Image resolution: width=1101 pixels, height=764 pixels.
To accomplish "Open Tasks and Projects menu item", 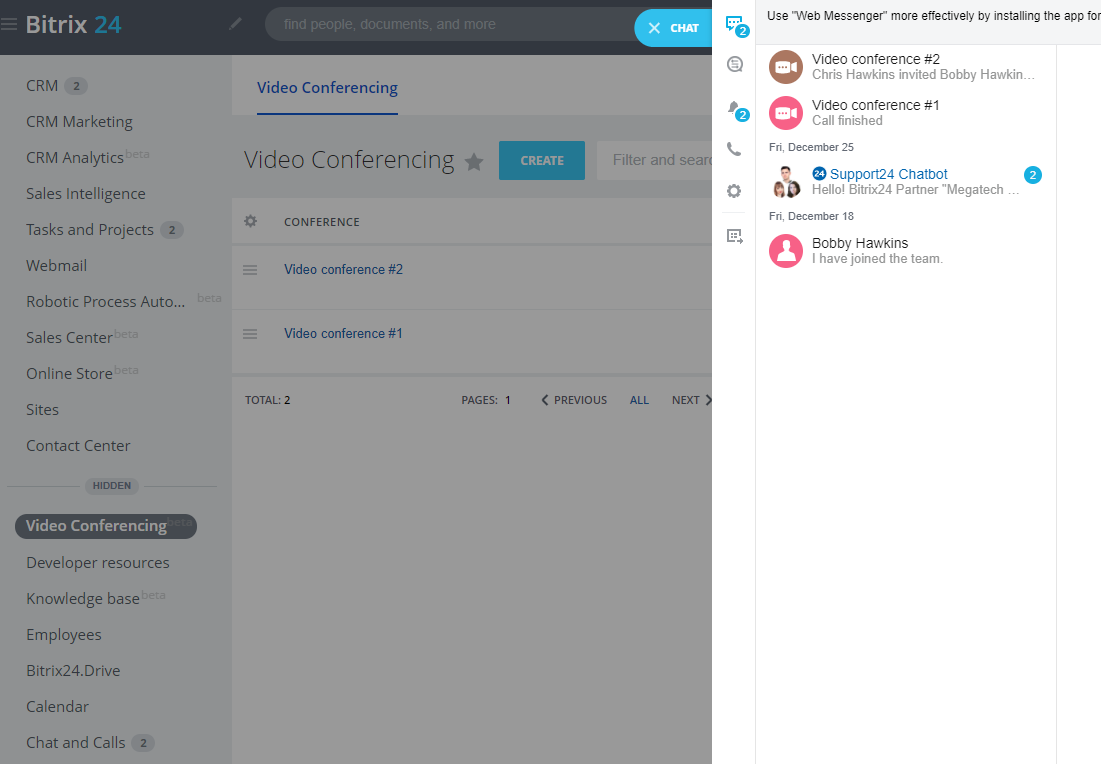I will (90, 230).
